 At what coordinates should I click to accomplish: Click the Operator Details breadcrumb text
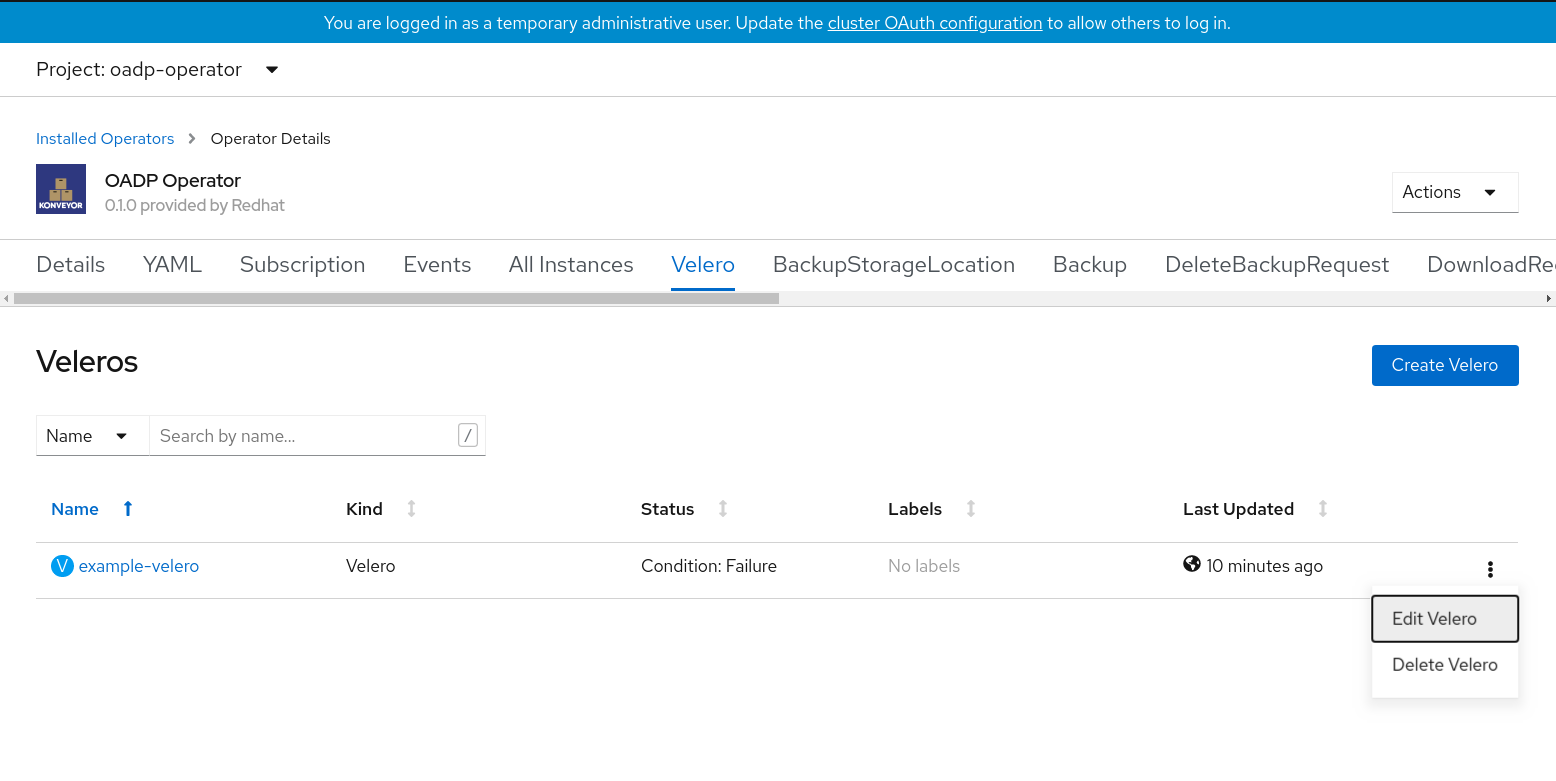click(270, 138)
